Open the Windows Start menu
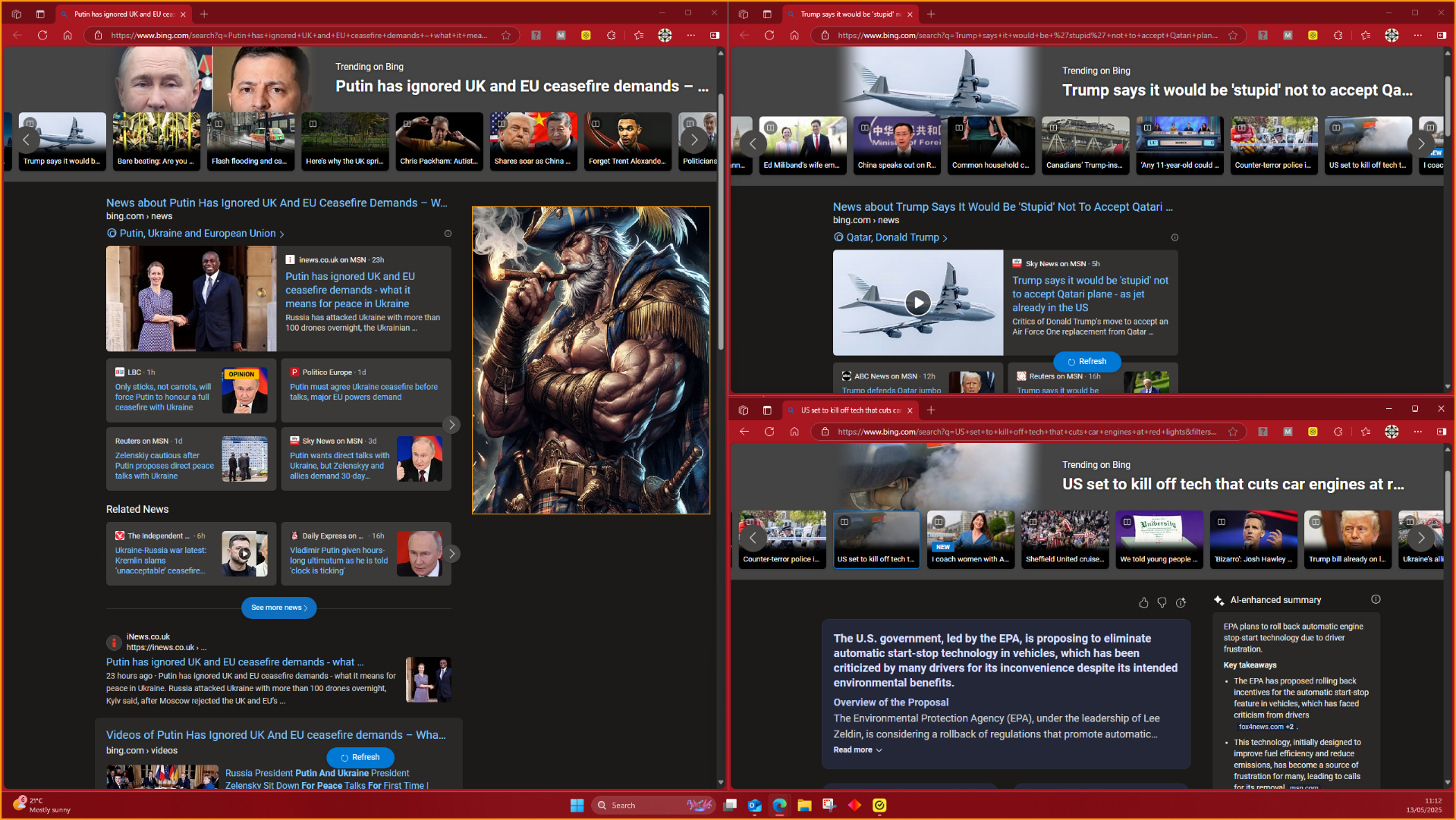The width and height of the screenshot is (1456, 820). click(577, 806)
